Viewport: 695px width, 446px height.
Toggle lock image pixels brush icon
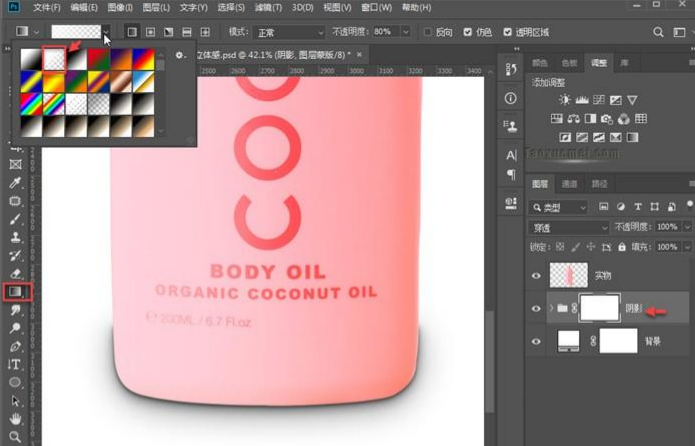coord(575,247)
